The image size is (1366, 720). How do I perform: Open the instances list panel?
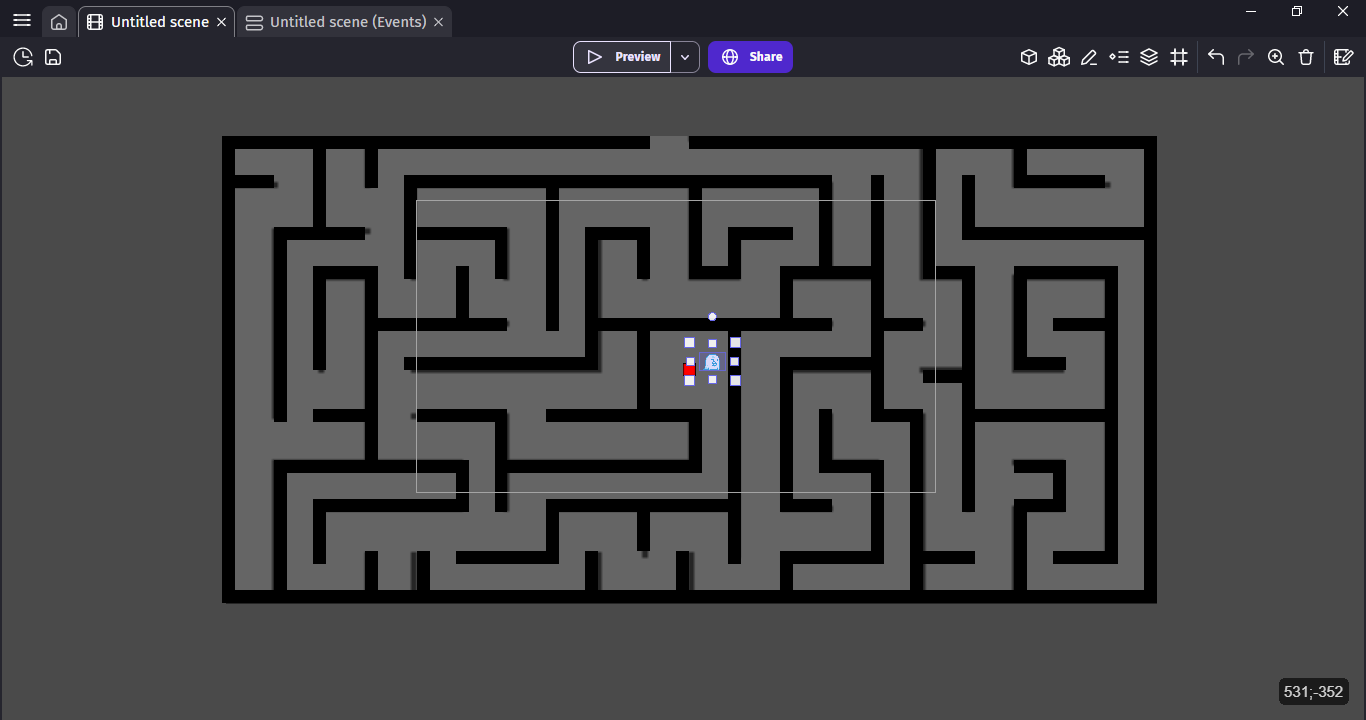click(1119, 57)
